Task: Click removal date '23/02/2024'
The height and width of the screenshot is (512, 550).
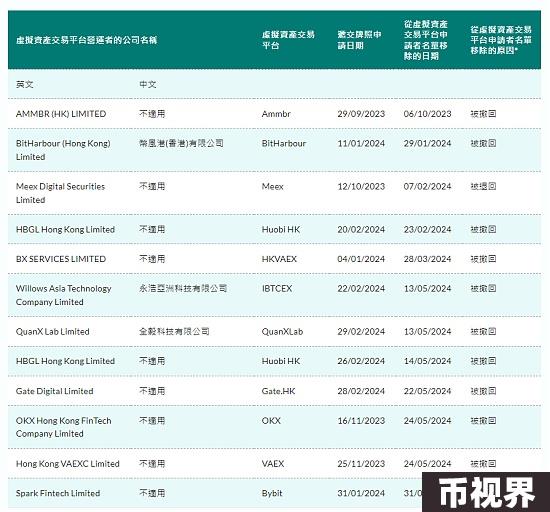Action: tap(428, 230)
